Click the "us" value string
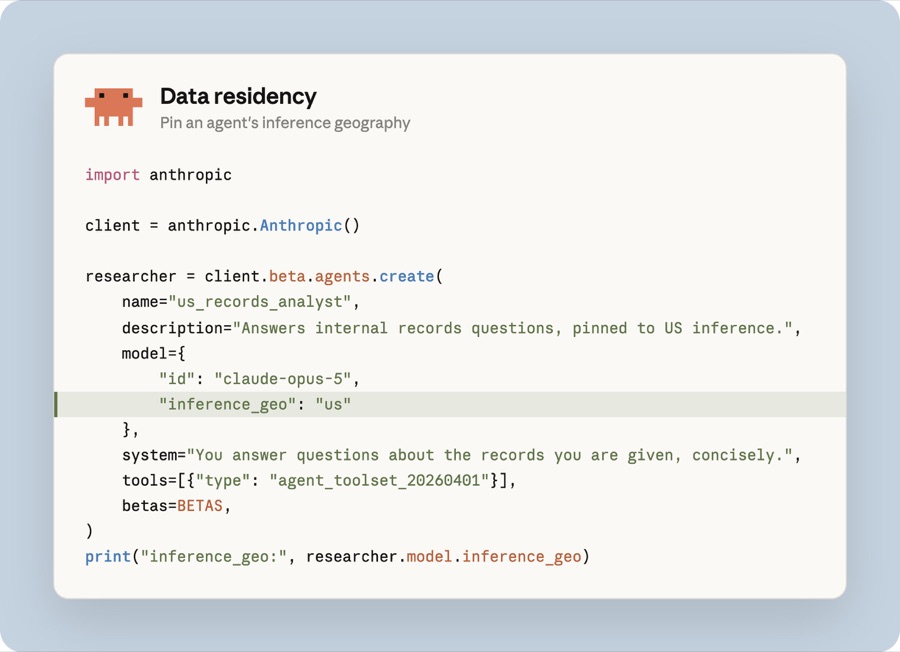This screenshot has height=652, width=900. [333, 404]
